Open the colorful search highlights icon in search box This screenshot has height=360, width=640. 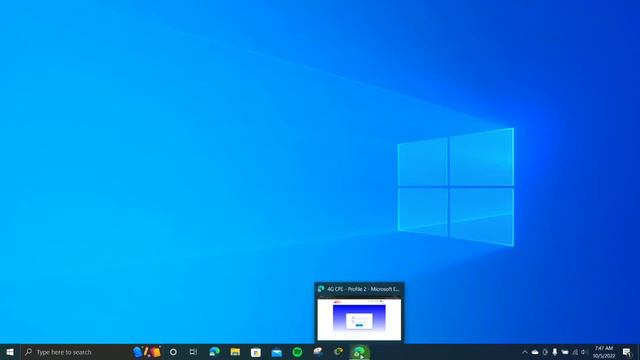pyautogui.click(x=147, y=352)
